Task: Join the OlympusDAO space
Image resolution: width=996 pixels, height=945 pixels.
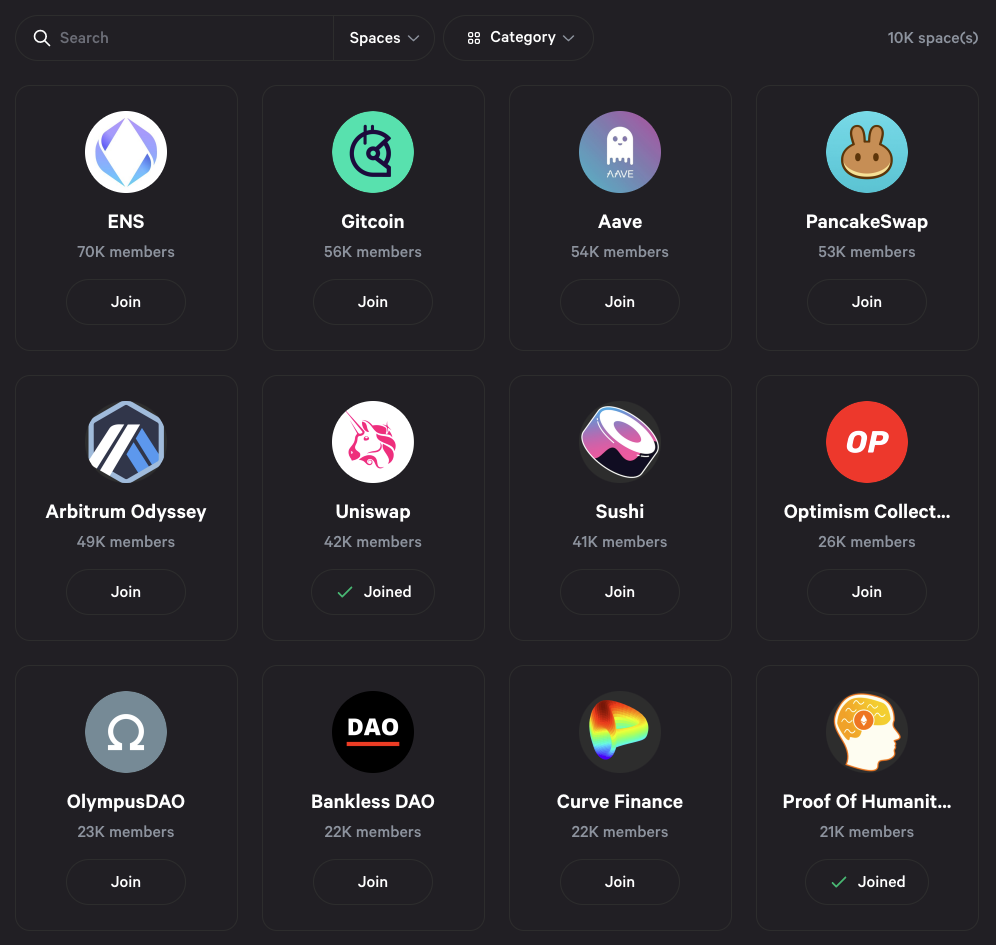Action: pyautogui.click(x=126, y=881)
